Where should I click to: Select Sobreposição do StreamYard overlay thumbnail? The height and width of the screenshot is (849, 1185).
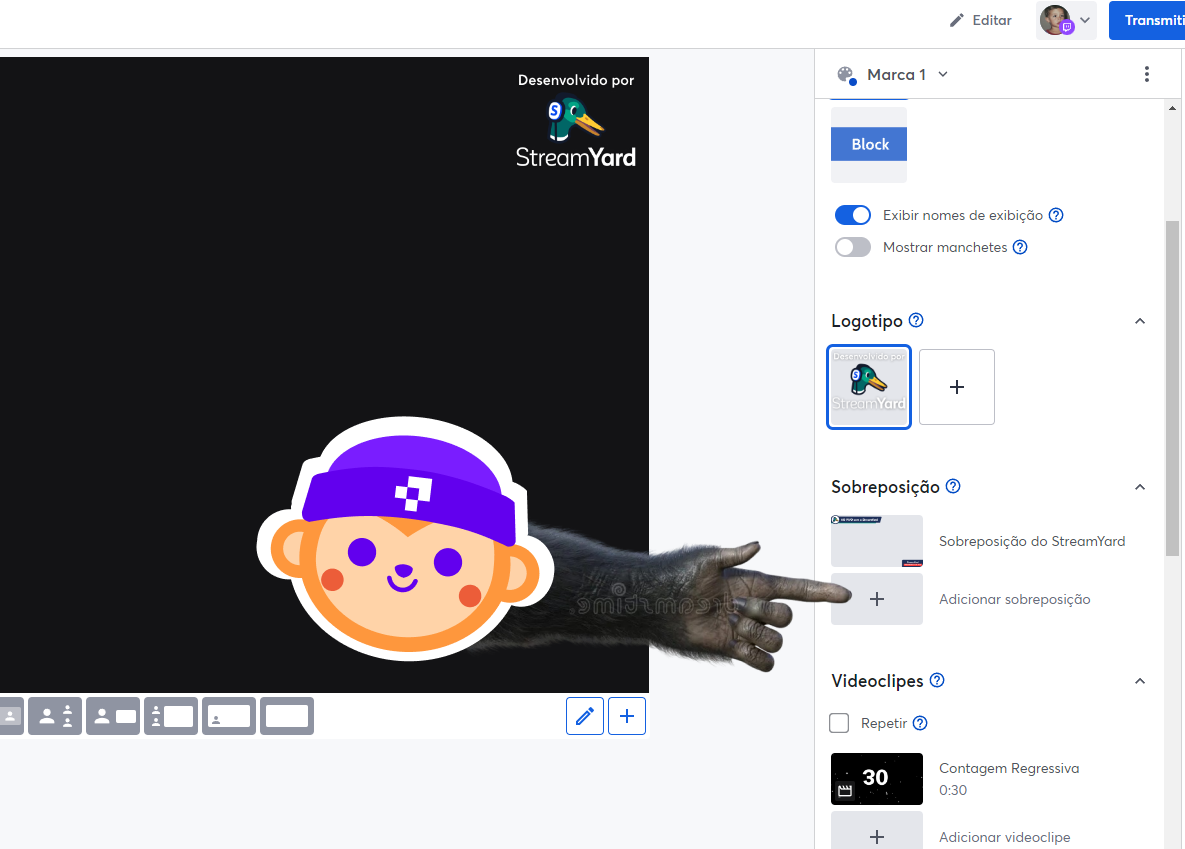(x=877, y=541)
